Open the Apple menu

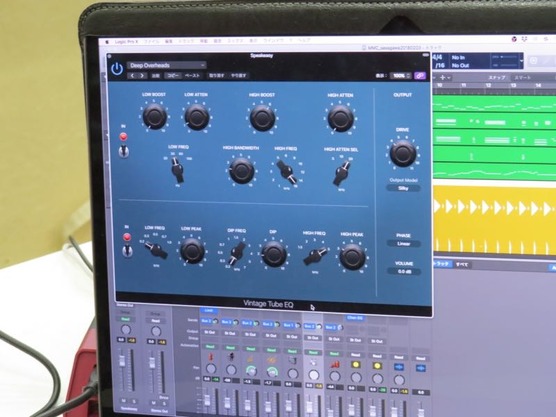[x=107, y=42]
